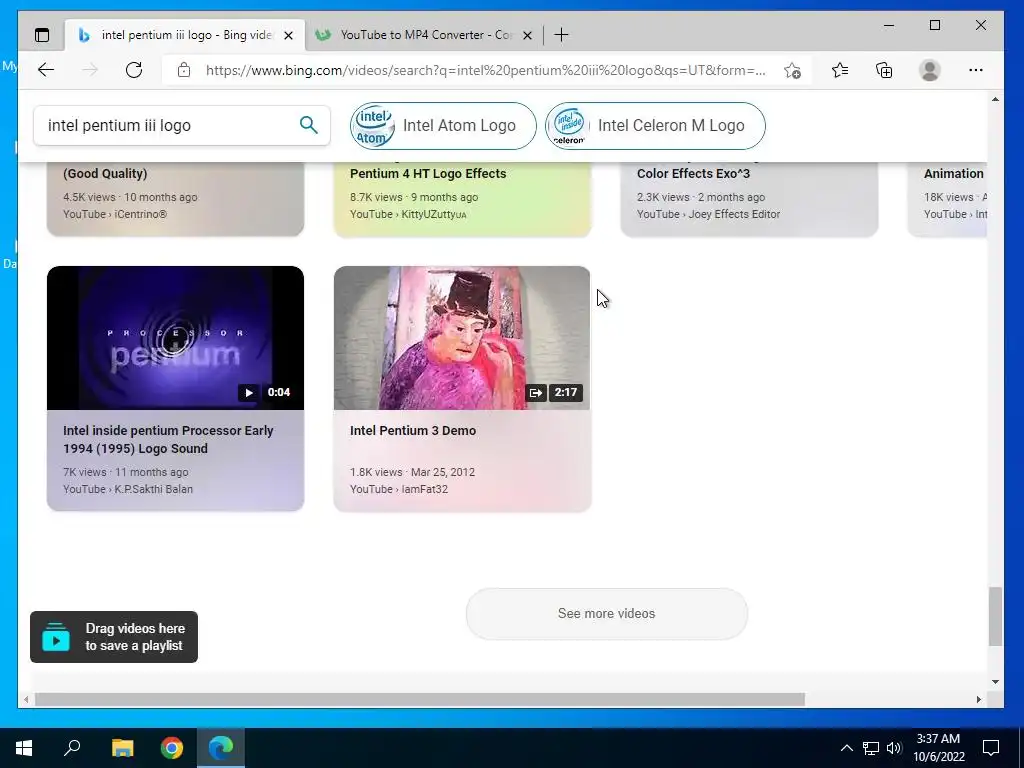Click 1.8K views · Mar 25, 2012 text
The width and height of the screenshot is (1024, 768).
413,472
